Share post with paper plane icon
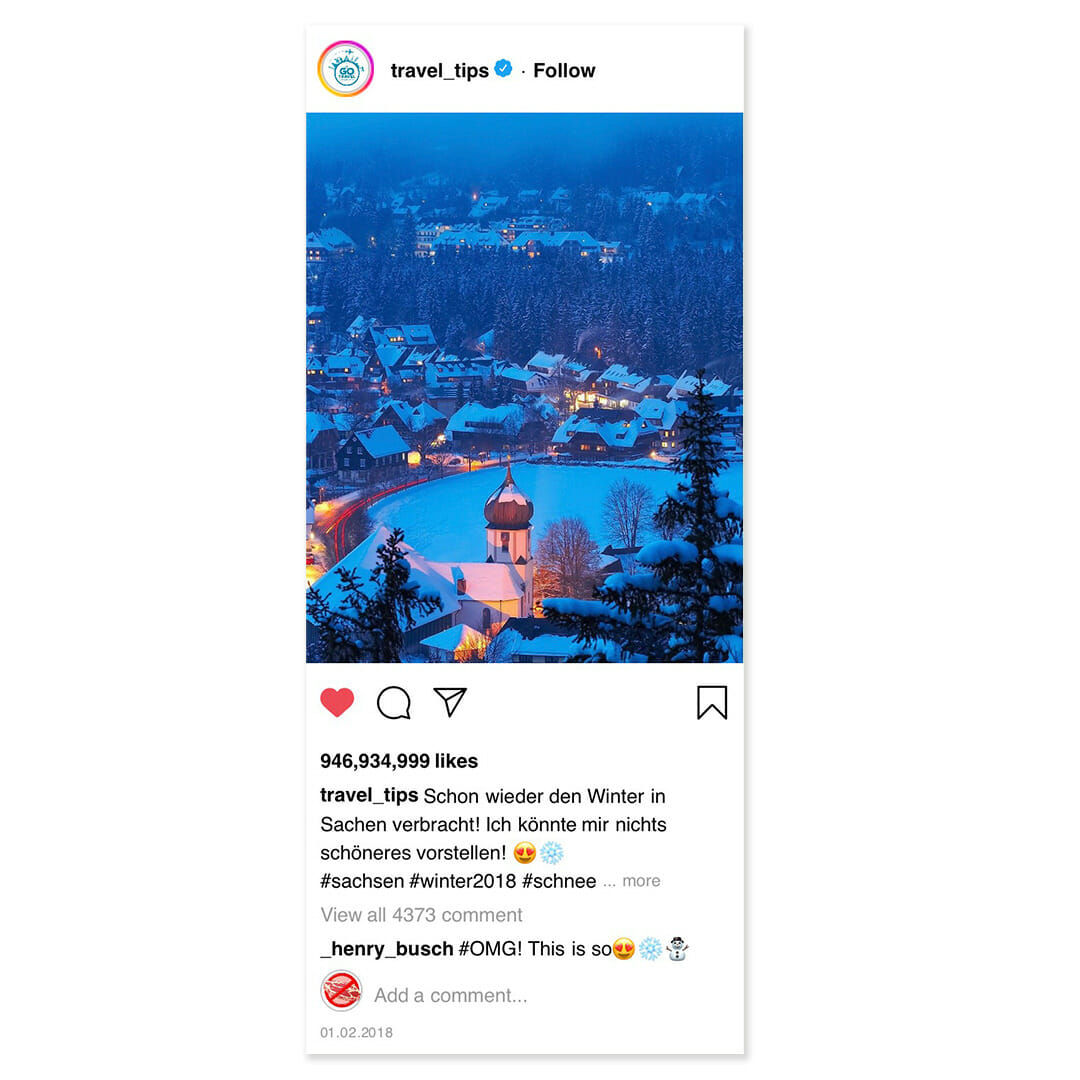The height and width of the screenshot is (1080, 1080). tap(450, 701)
